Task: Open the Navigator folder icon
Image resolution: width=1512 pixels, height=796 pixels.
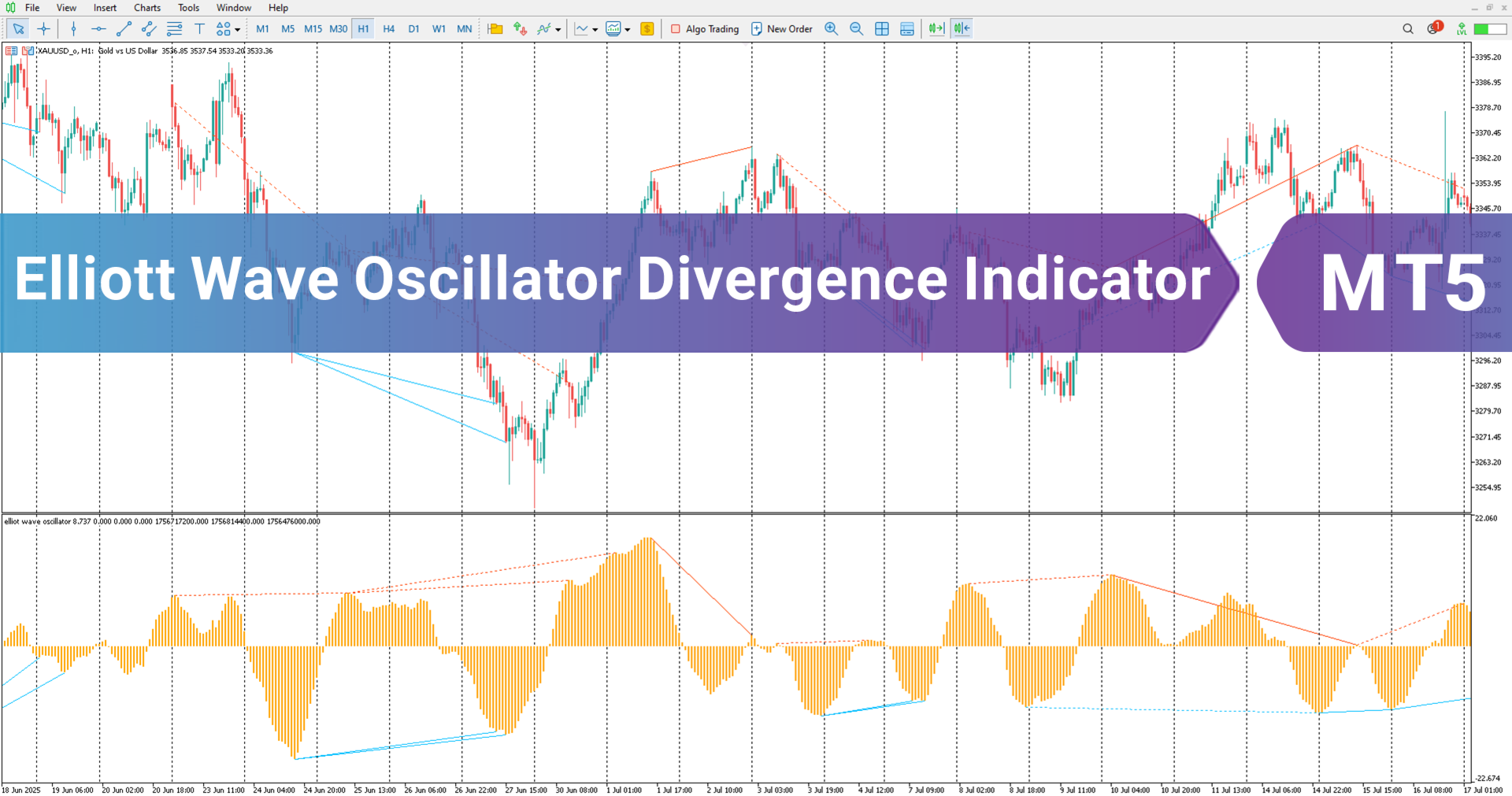Action: [x=495, y=29]
